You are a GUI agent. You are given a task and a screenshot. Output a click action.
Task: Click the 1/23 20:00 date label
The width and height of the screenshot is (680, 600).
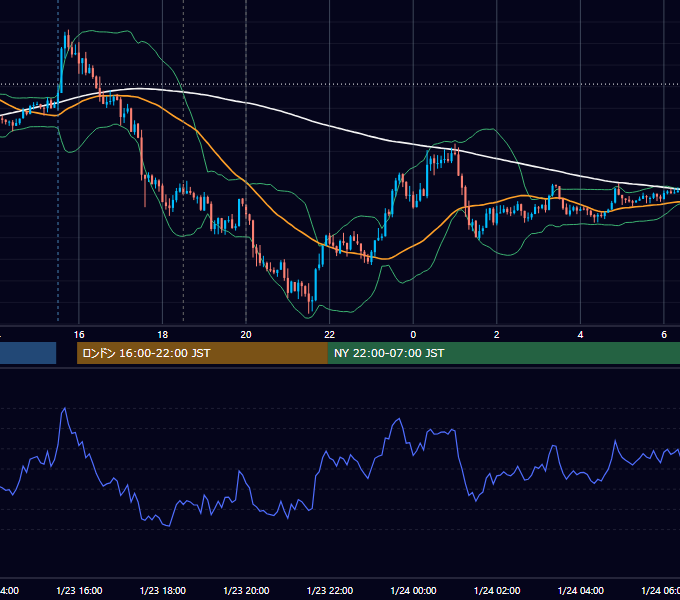pyautogui.click(x=246, y=591)
